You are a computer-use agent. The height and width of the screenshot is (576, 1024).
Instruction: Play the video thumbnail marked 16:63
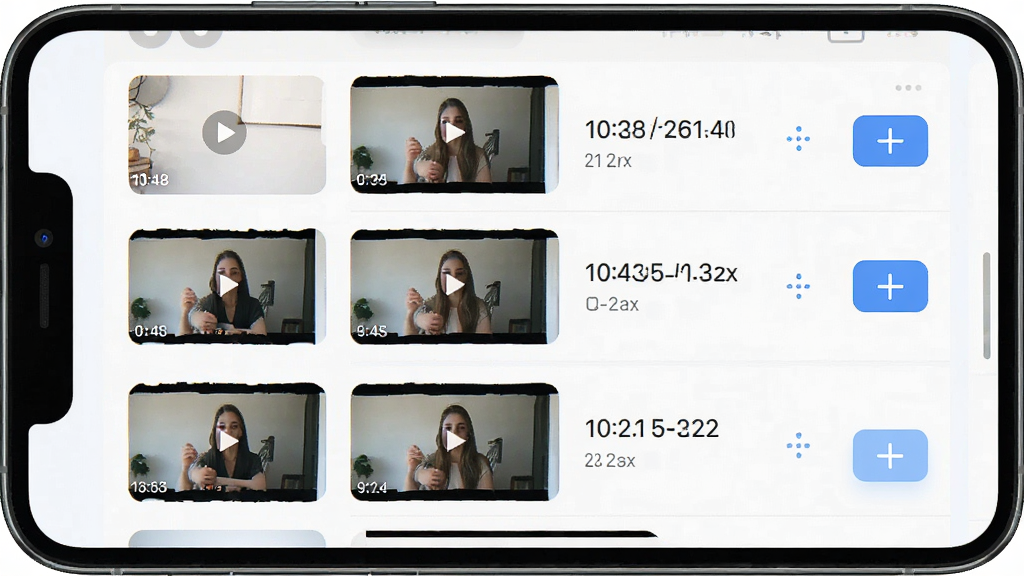point(227,441)
